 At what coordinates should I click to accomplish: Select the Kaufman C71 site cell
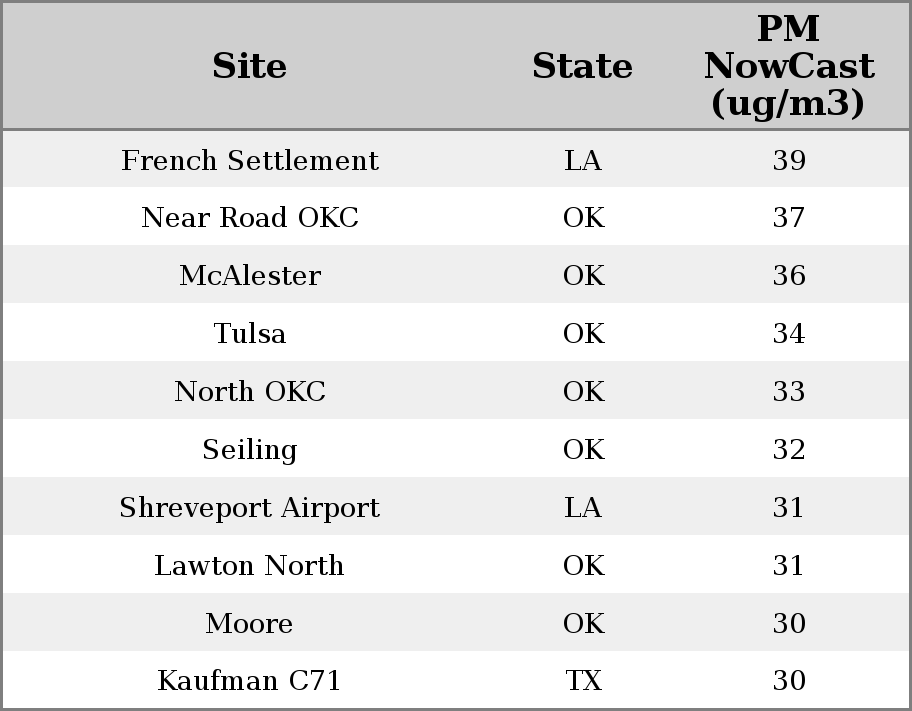249,681
